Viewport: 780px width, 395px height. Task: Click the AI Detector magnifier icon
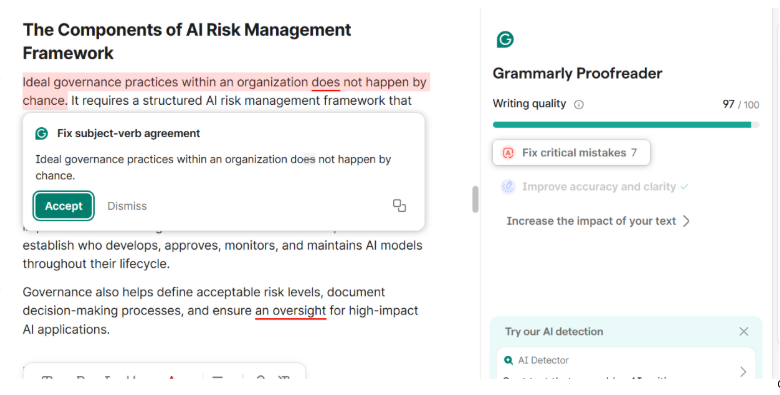click(508, 360)
